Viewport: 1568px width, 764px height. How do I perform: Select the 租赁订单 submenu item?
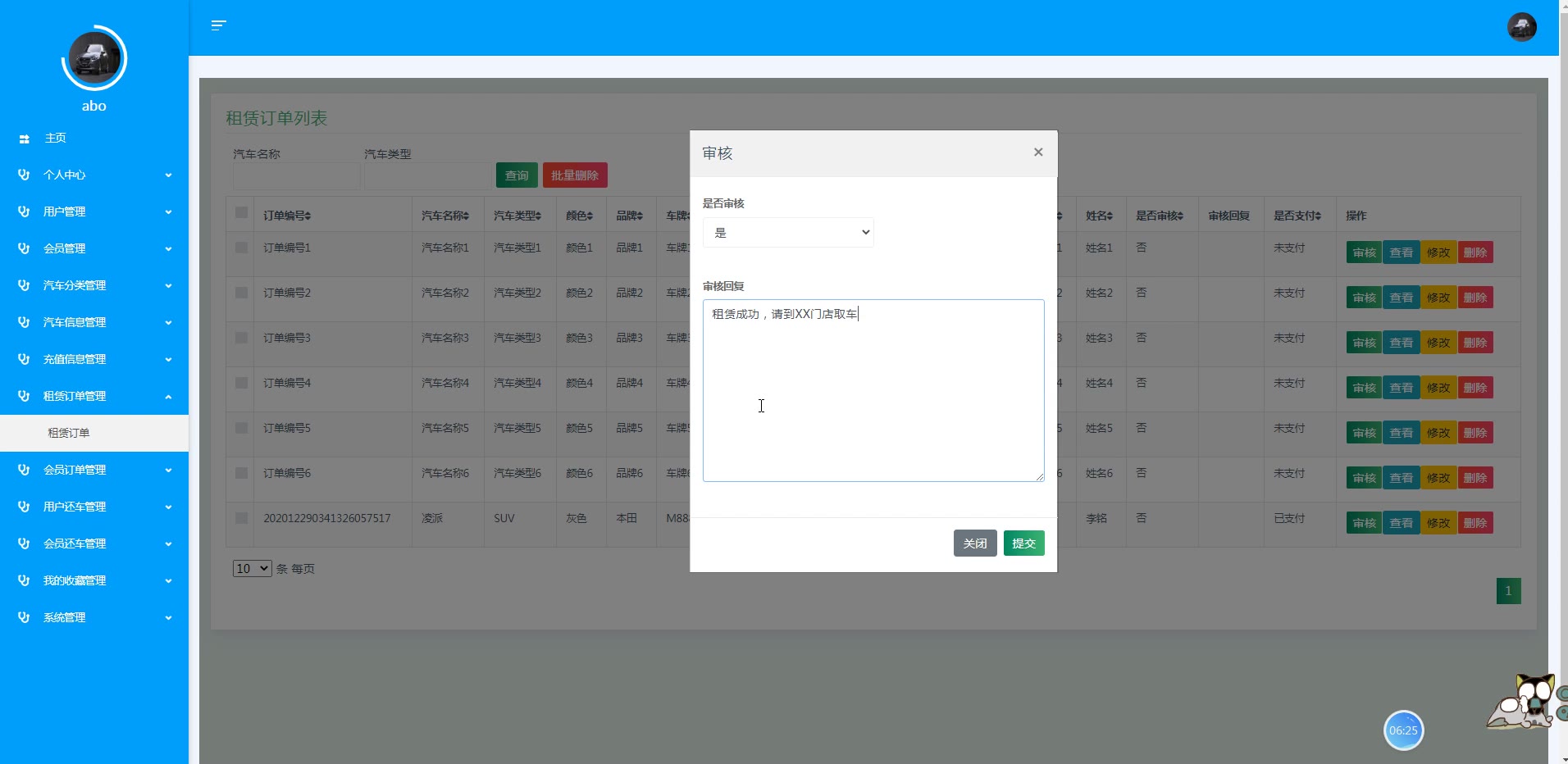[x=94, y=433]
